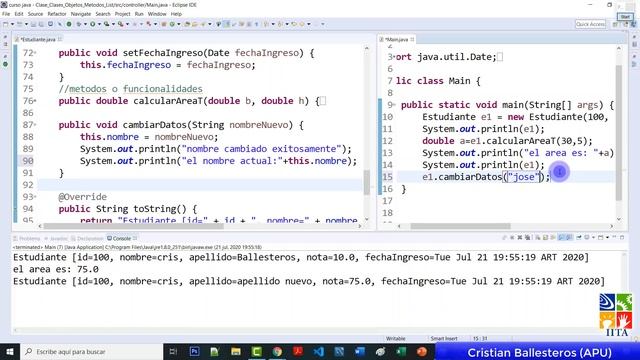
Task: Click the "jose" string argument on line 15
Action: 524,177
